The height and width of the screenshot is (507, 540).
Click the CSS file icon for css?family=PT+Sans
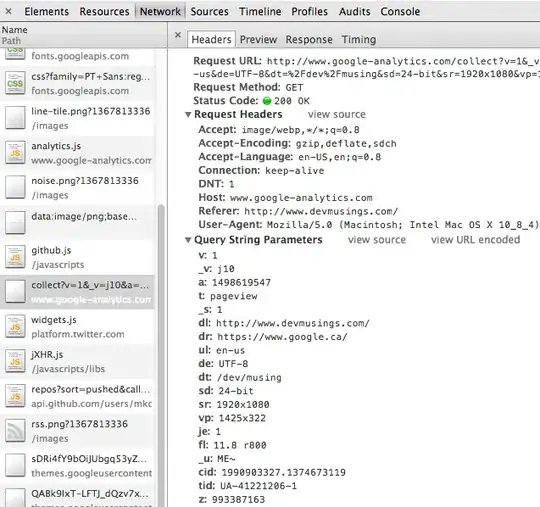click(15, 83)
